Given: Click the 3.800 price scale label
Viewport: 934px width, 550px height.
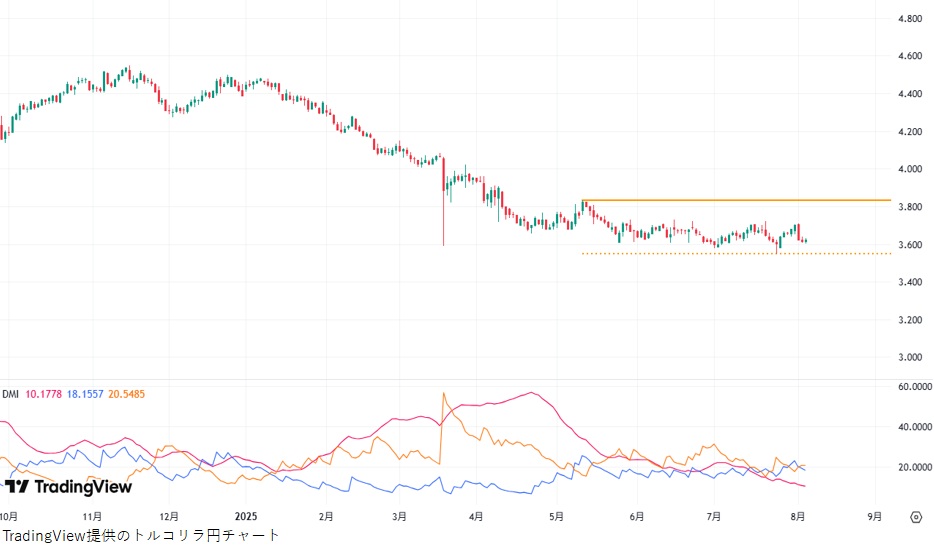Looking at the screenshot, I should (910, 207).
